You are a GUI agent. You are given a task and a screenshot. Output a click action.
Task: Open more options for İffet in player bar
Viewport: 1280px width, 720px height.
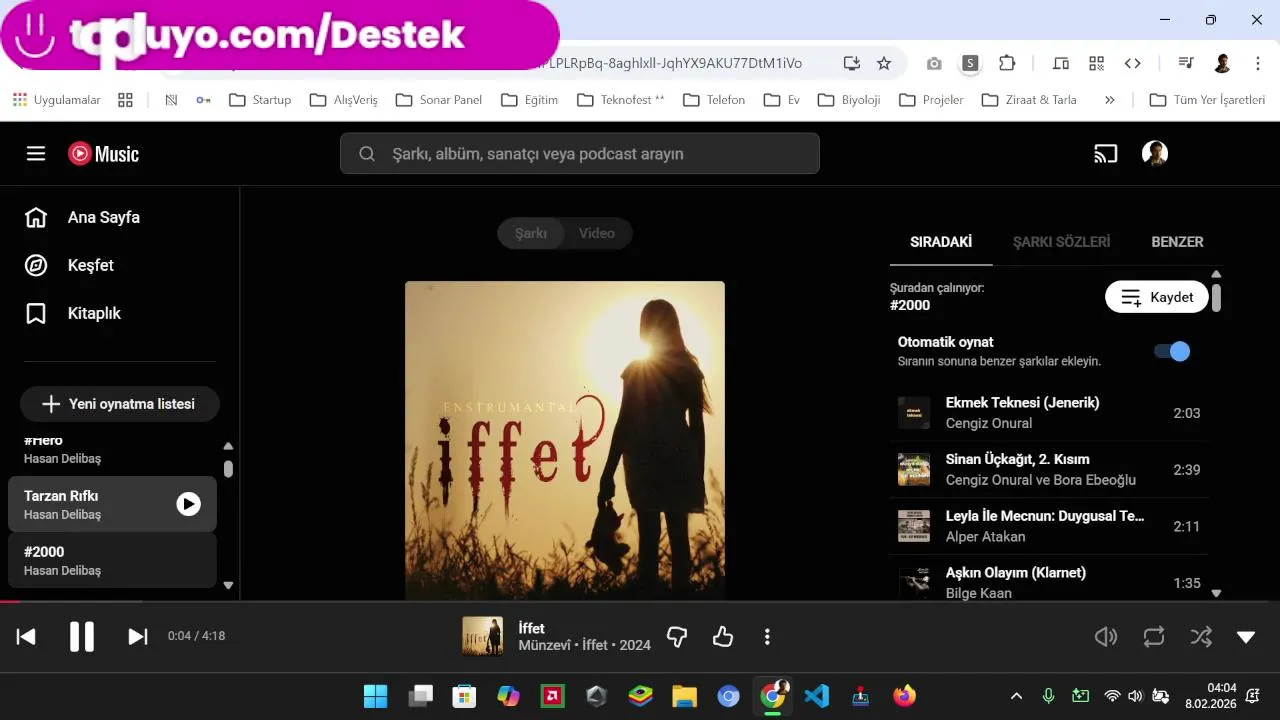(767, 637)
